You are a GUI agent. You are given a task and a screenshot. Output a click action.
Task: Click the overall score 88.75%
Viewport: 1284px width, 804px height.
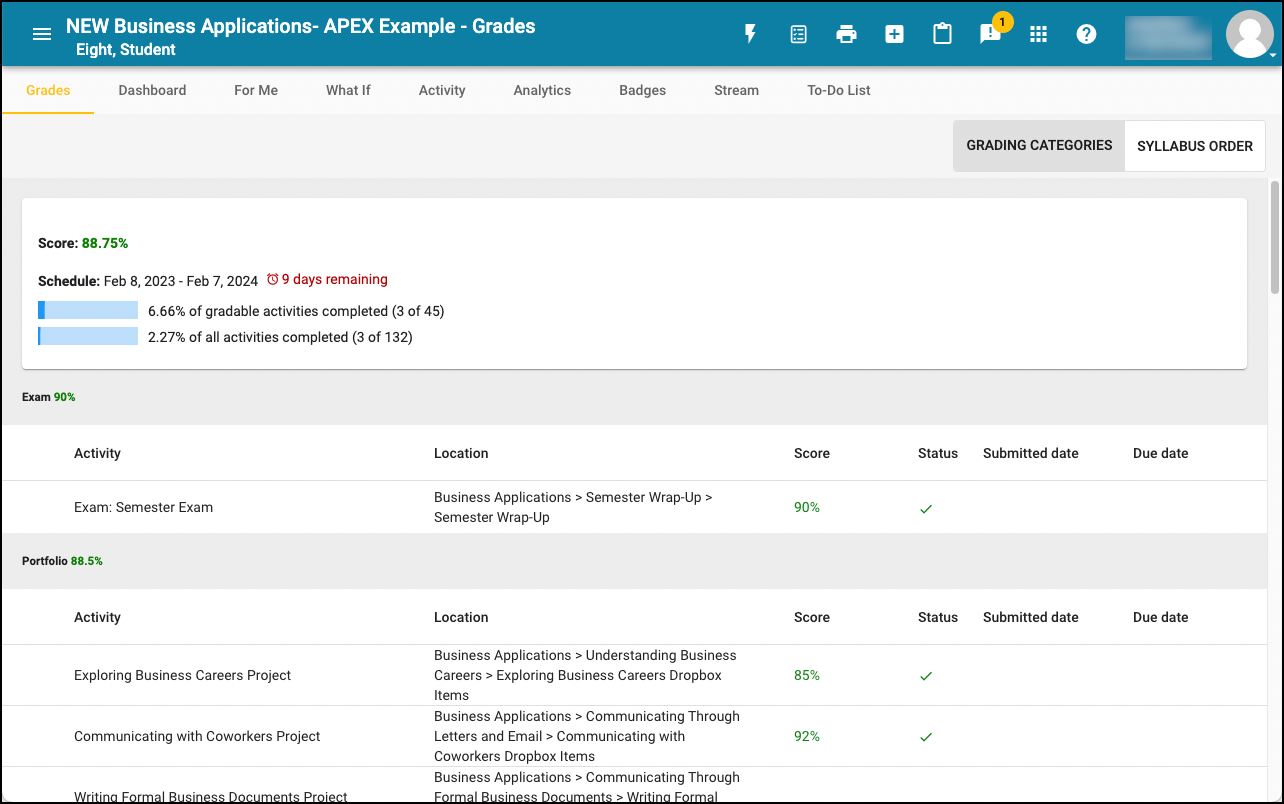(x=105, y=243)
